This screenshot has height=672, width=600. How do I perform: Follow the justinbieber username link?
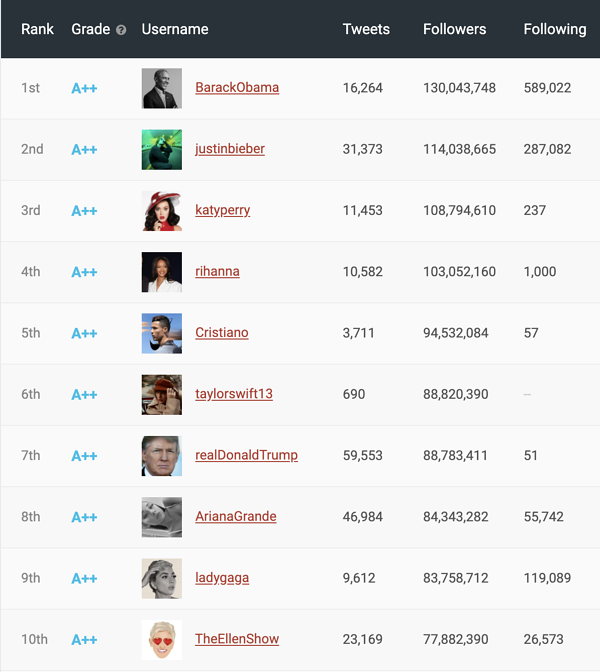click(x=230, y=149)
